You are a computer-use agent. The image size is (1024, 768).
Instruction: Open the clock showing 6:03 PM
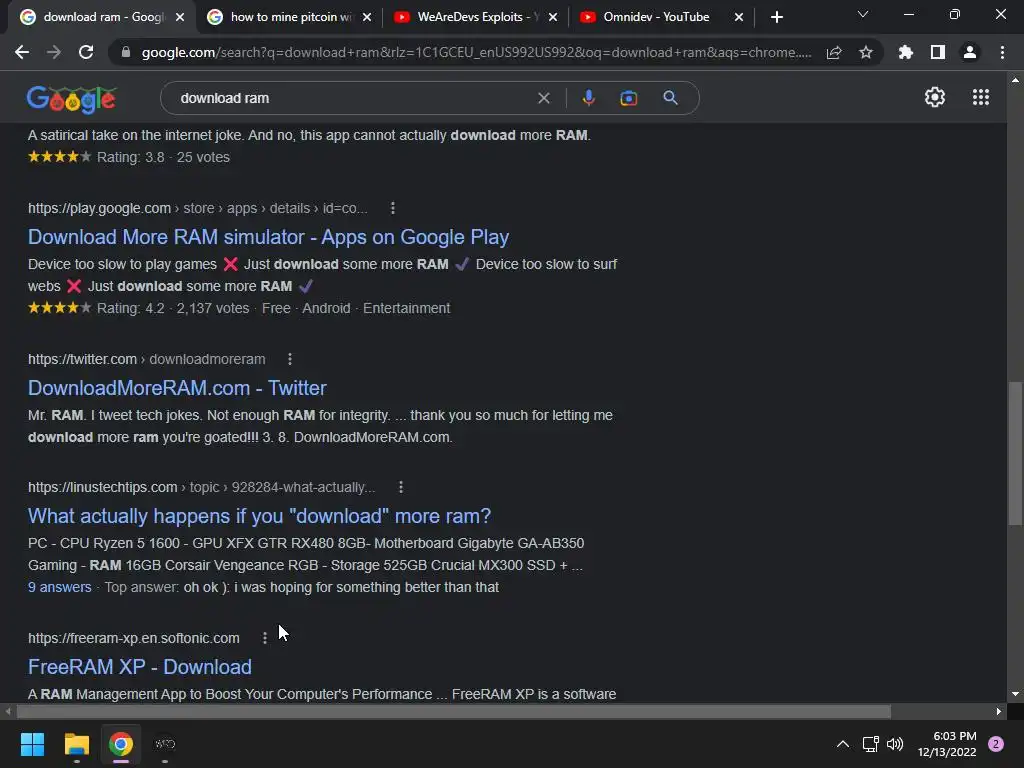(947, 744)
